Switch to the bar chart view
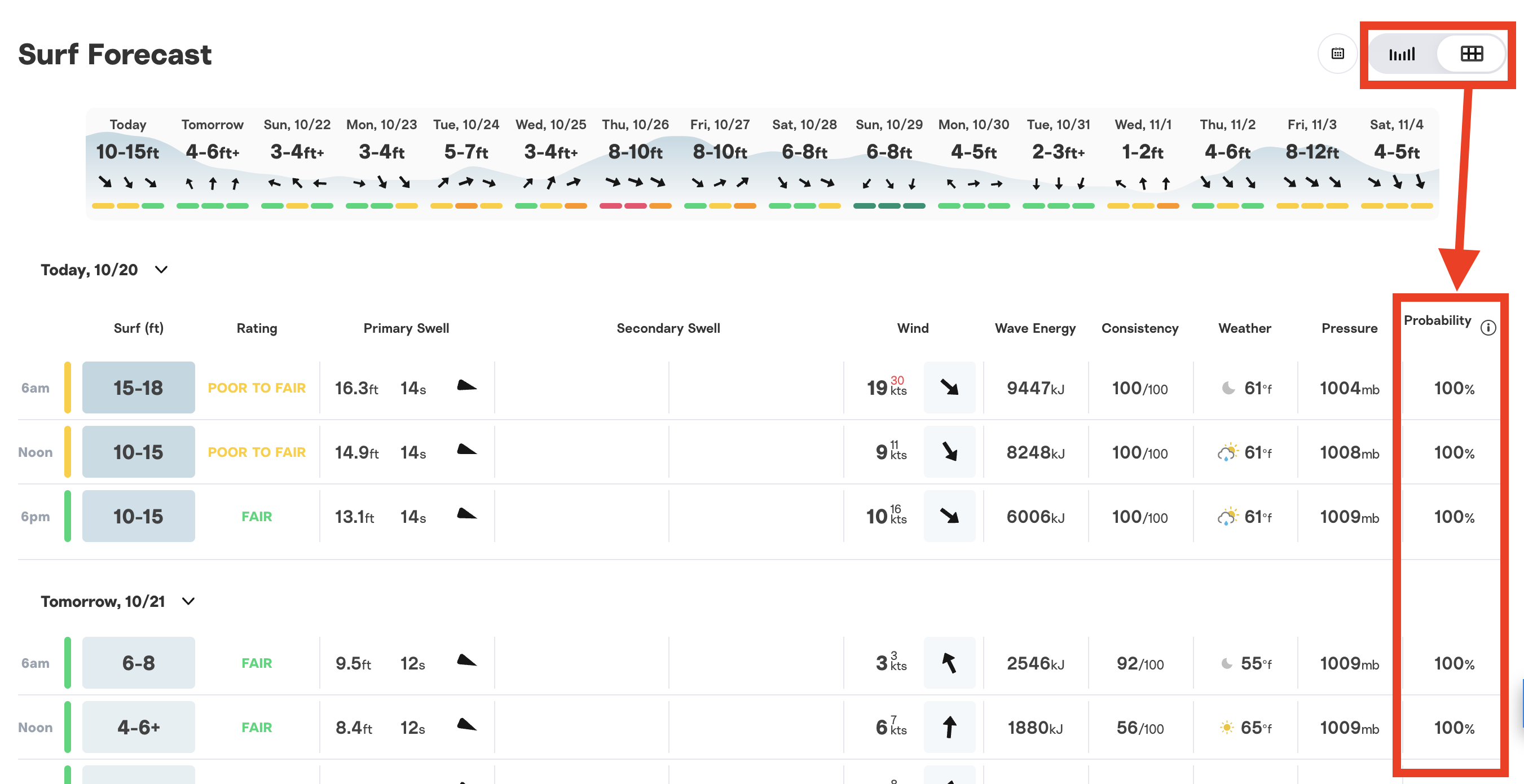The width and height of the screenshot is (1524, 784). tap(1402, 54)
